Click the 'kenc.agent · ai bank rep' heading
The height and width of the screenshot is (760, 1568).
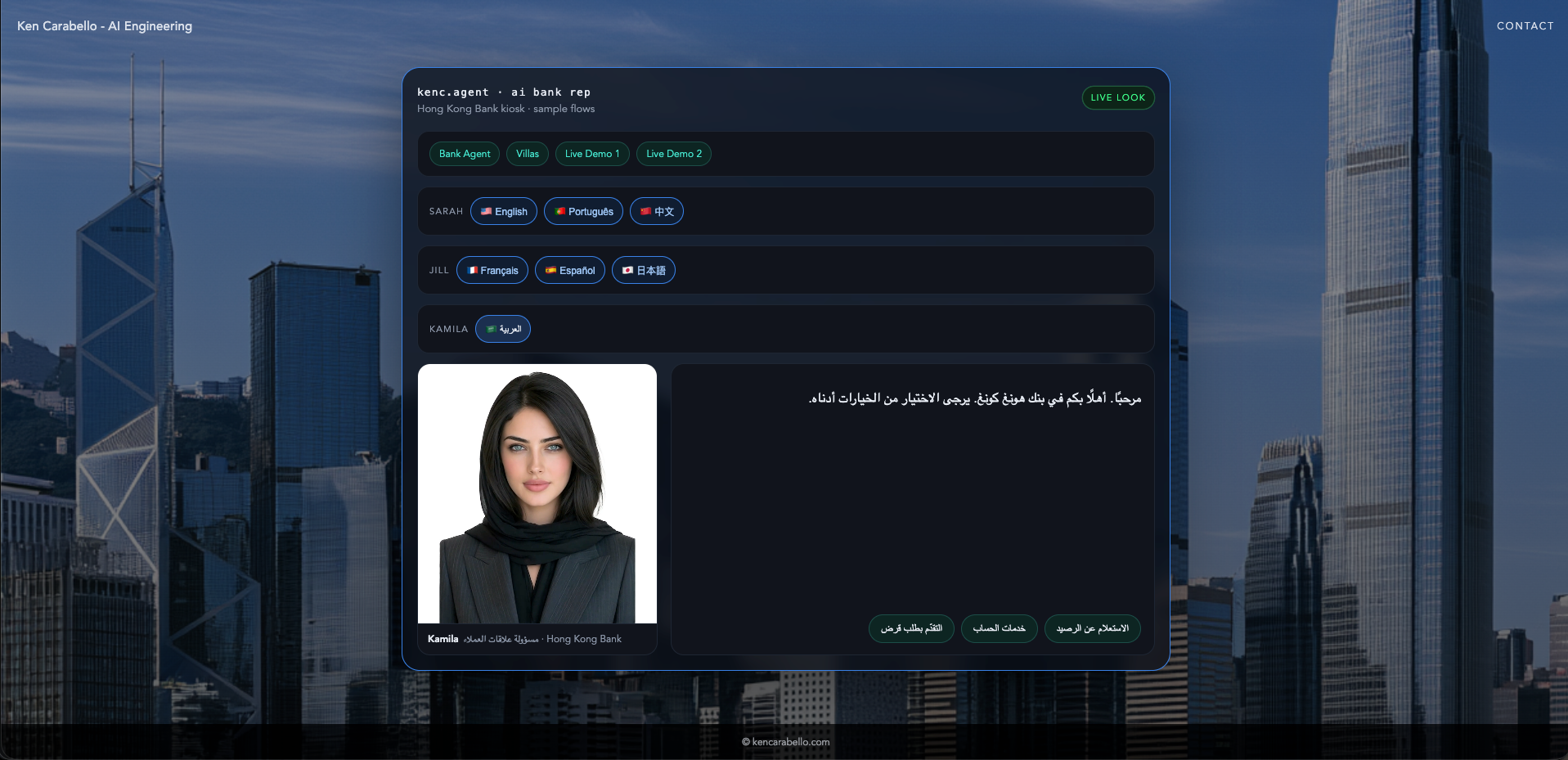point(504,92)
